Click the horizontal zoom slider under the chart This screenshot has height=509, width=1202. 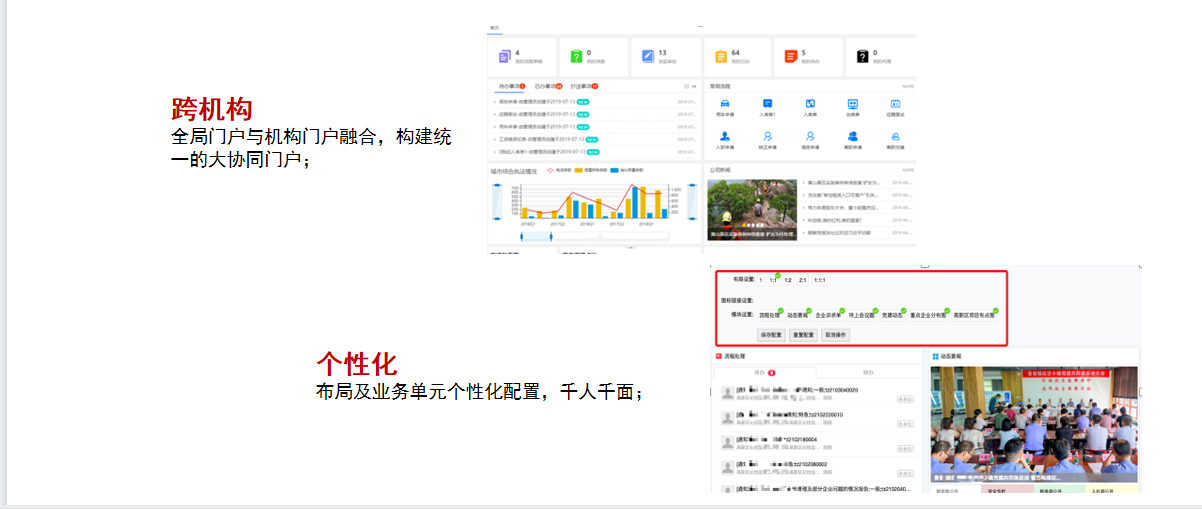[593, 235]
